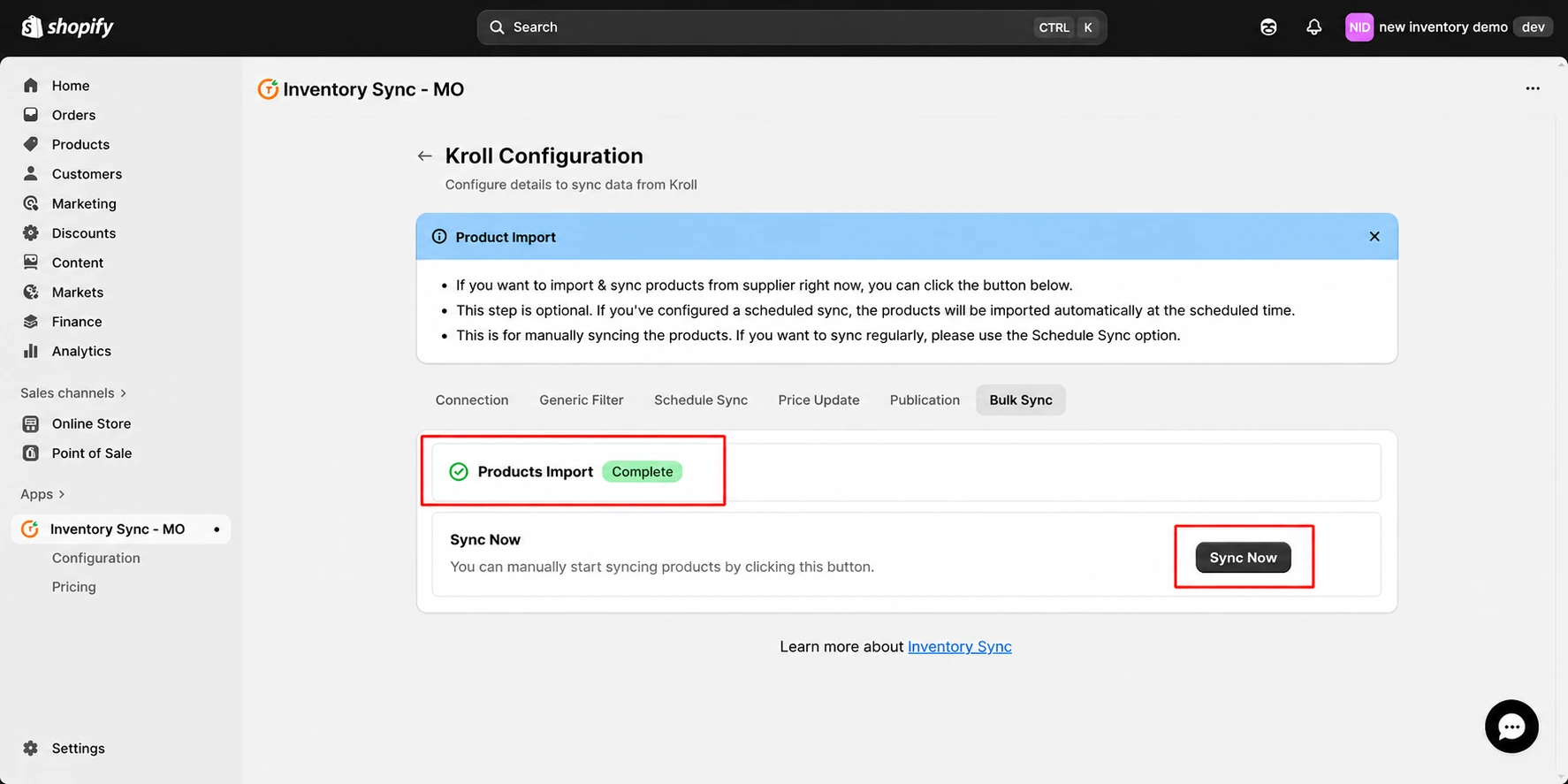Click the Online Store icon

(31, 423)
